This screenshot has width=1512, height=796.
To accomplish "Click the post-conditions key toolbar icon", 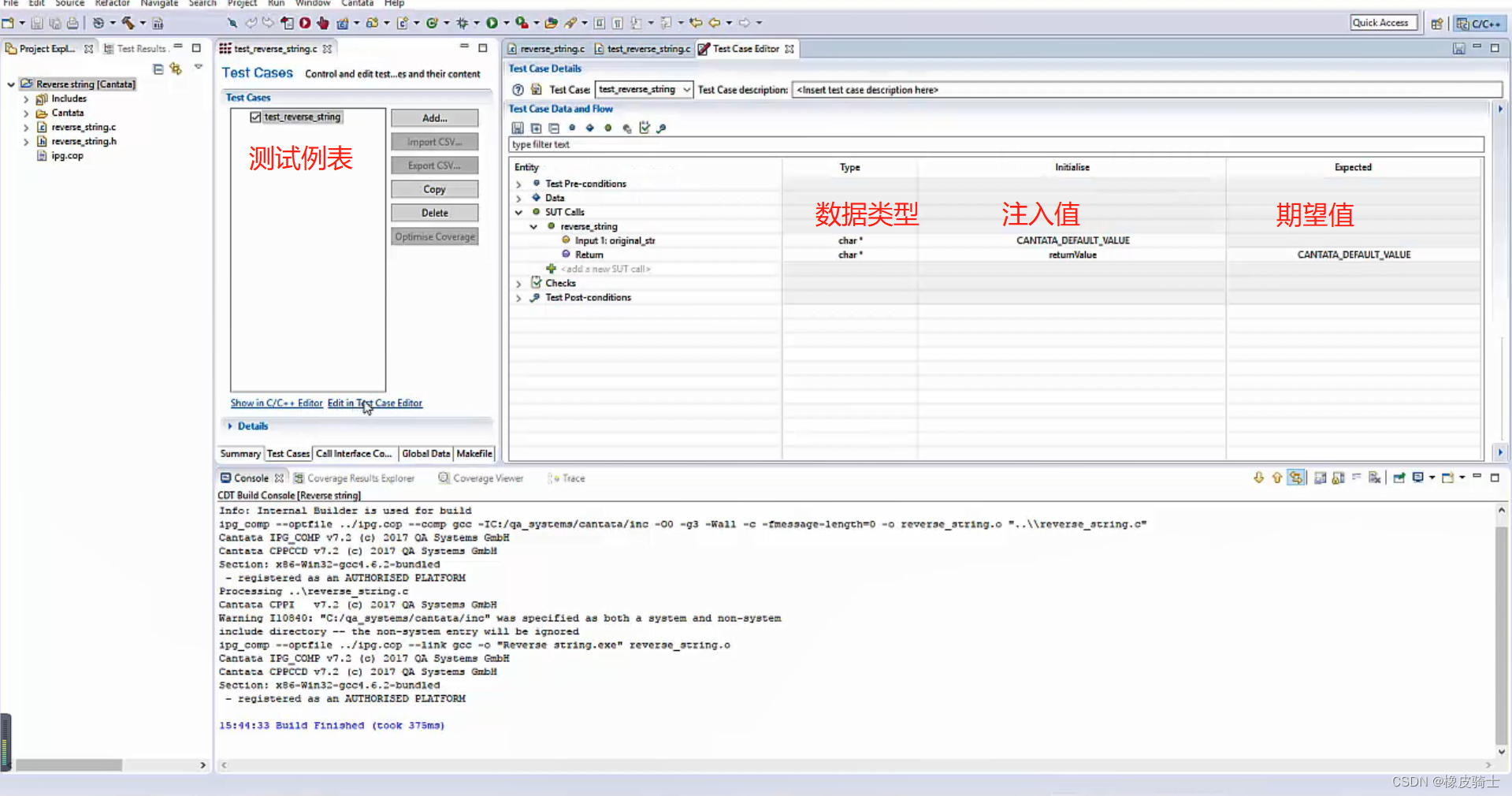I will 661,128.
